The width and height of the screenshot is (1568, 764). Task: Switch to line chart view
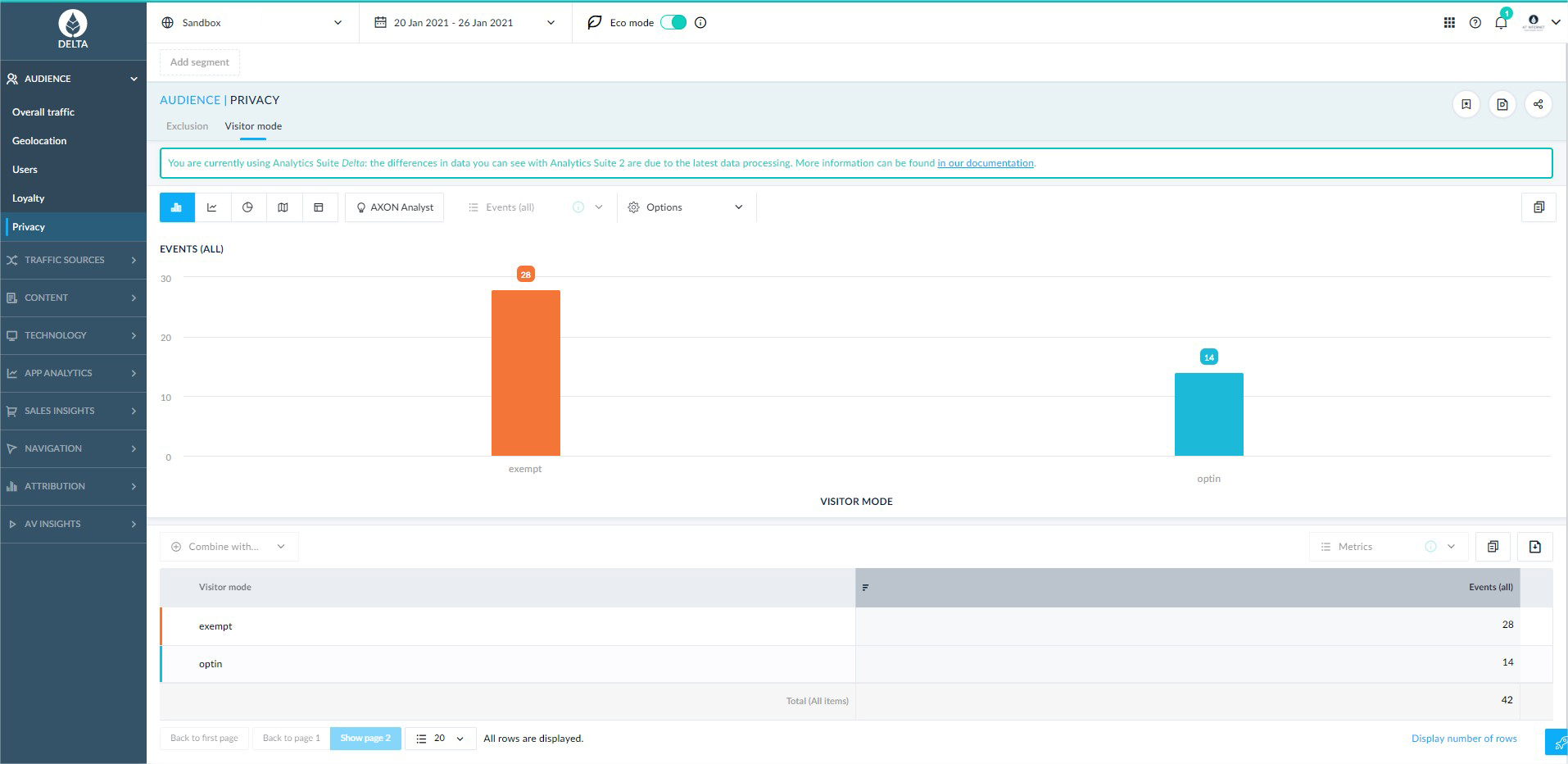(x=212, y=207)
